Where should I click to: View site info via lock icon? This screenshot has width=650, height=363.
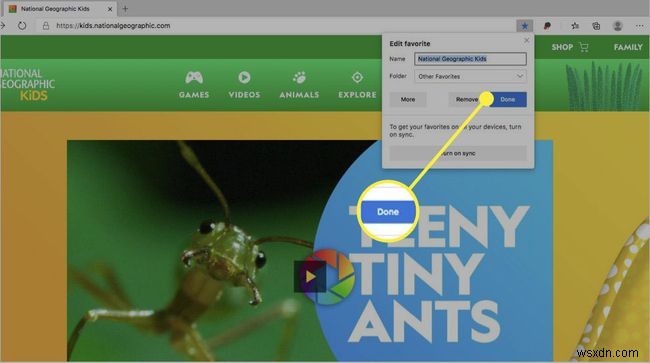(x=46, y=26)
